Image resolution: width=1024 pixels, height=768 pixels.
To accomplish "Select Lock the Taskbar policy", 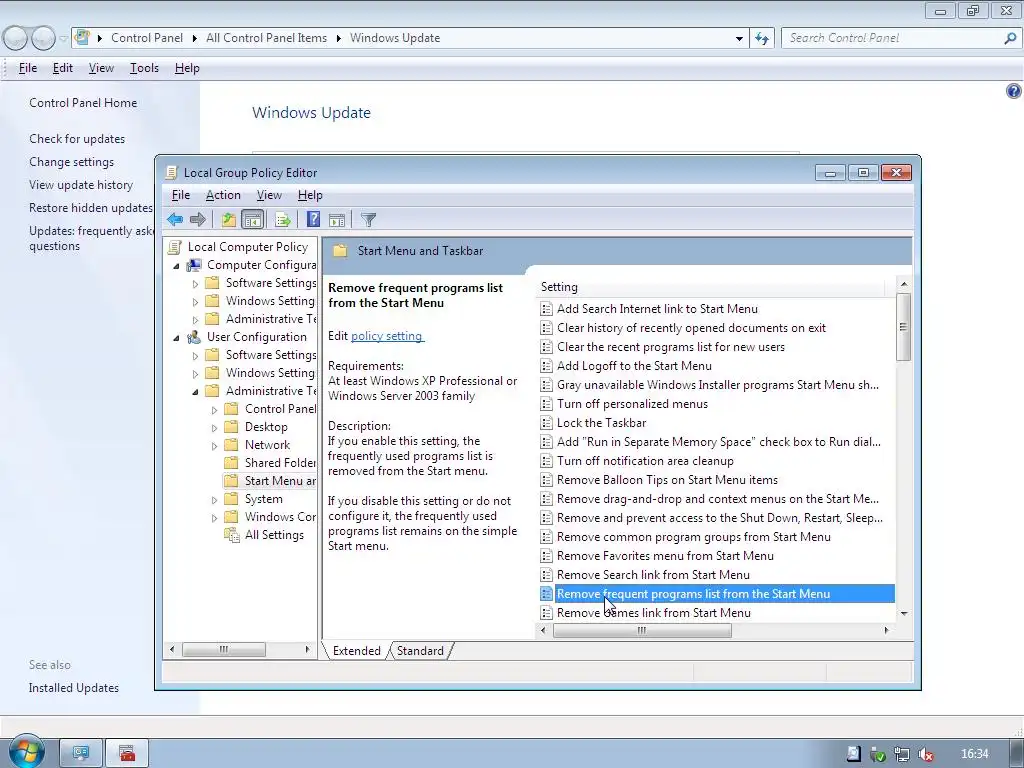I will point(601,423).
